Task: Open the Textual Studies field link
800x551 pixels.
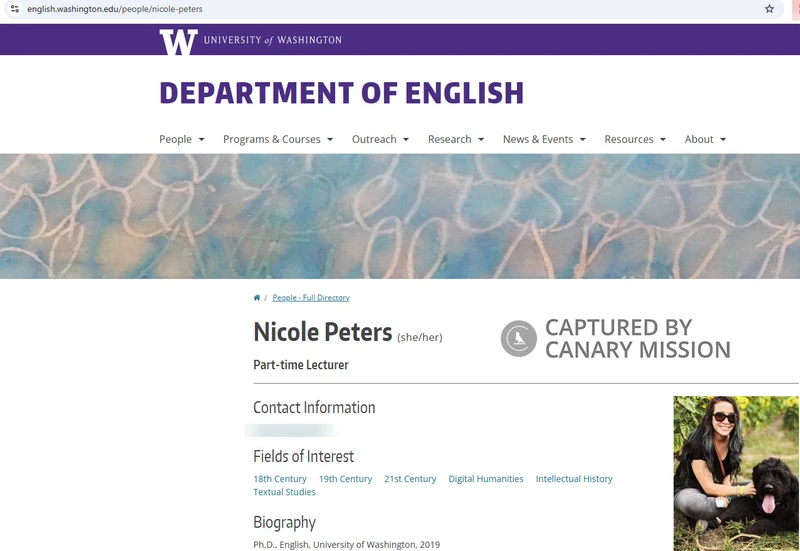Action: click(284, 492)
